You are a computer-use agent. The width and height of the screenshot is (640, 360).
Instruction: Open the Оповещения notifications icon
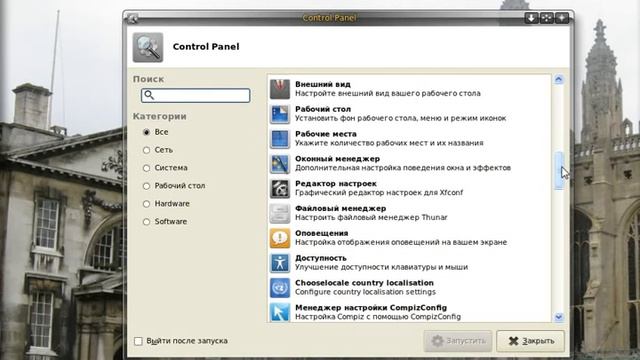tap(280, 238)
